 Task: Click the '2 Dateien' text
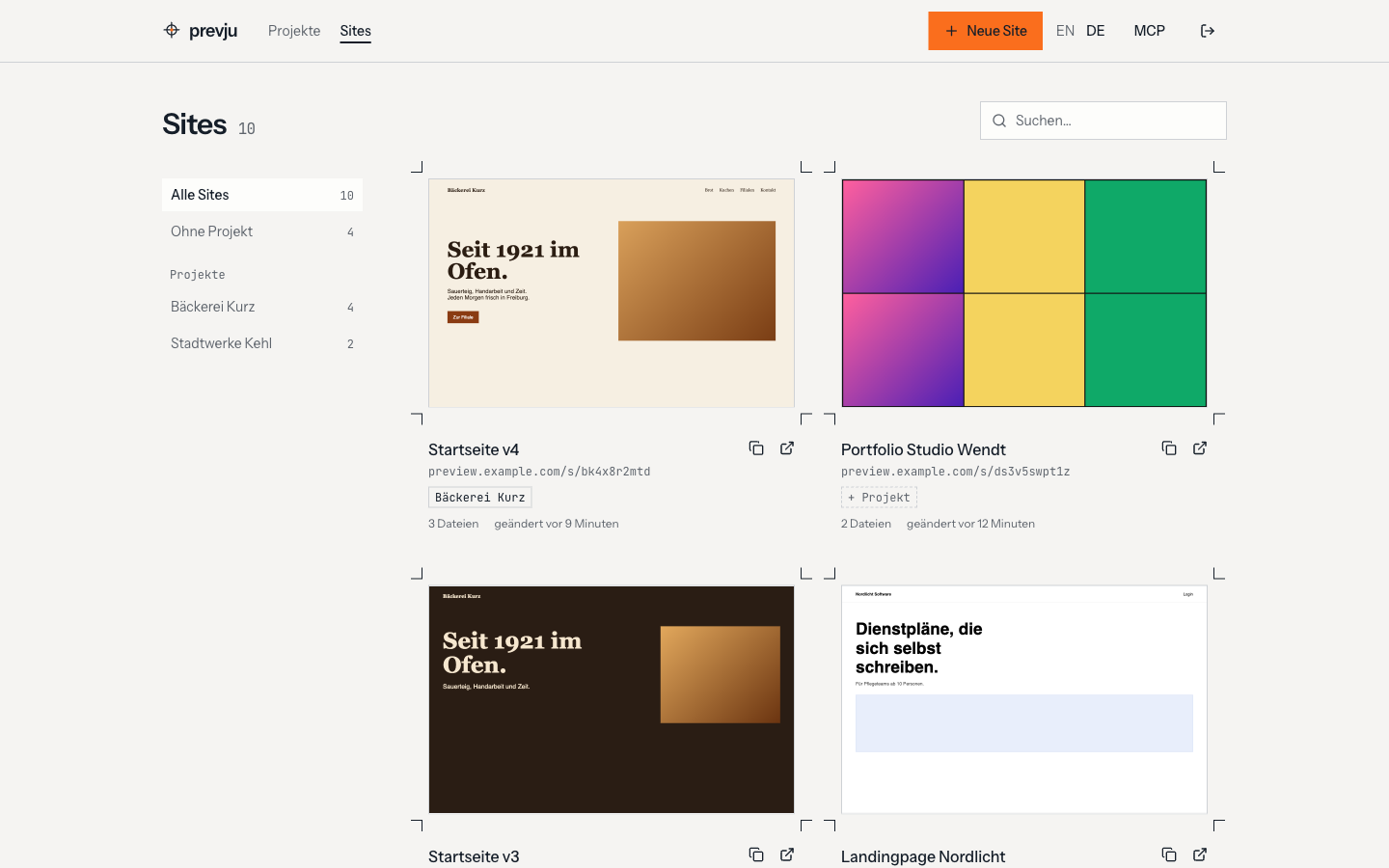(866, 524)
